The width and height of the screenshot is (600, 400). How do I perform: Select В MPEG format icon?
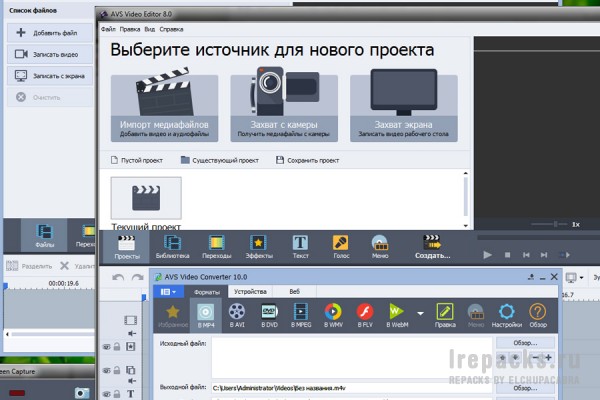[x=301, y=315]
